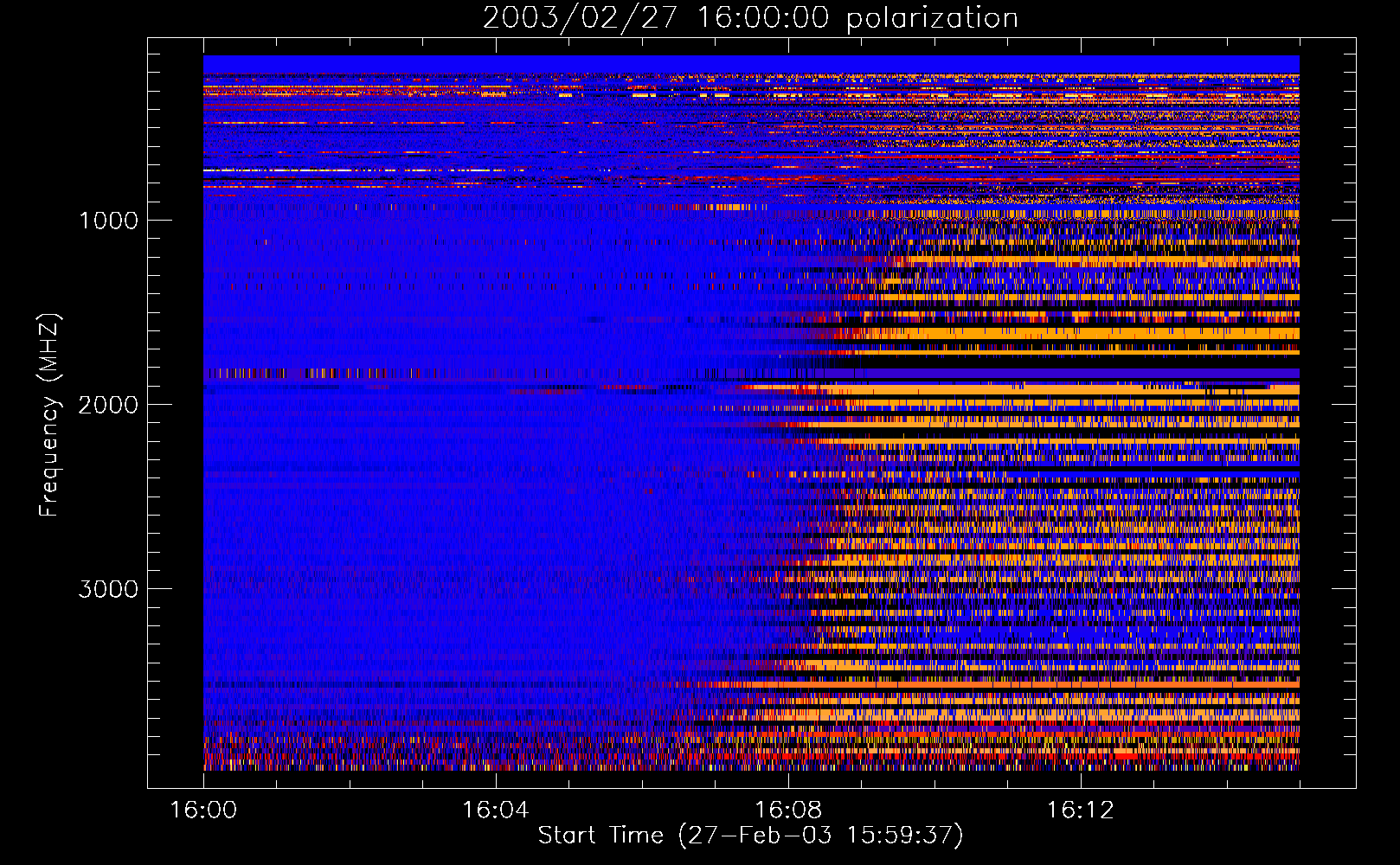Click the black margin left of the spectrogram data

(176, 413)
